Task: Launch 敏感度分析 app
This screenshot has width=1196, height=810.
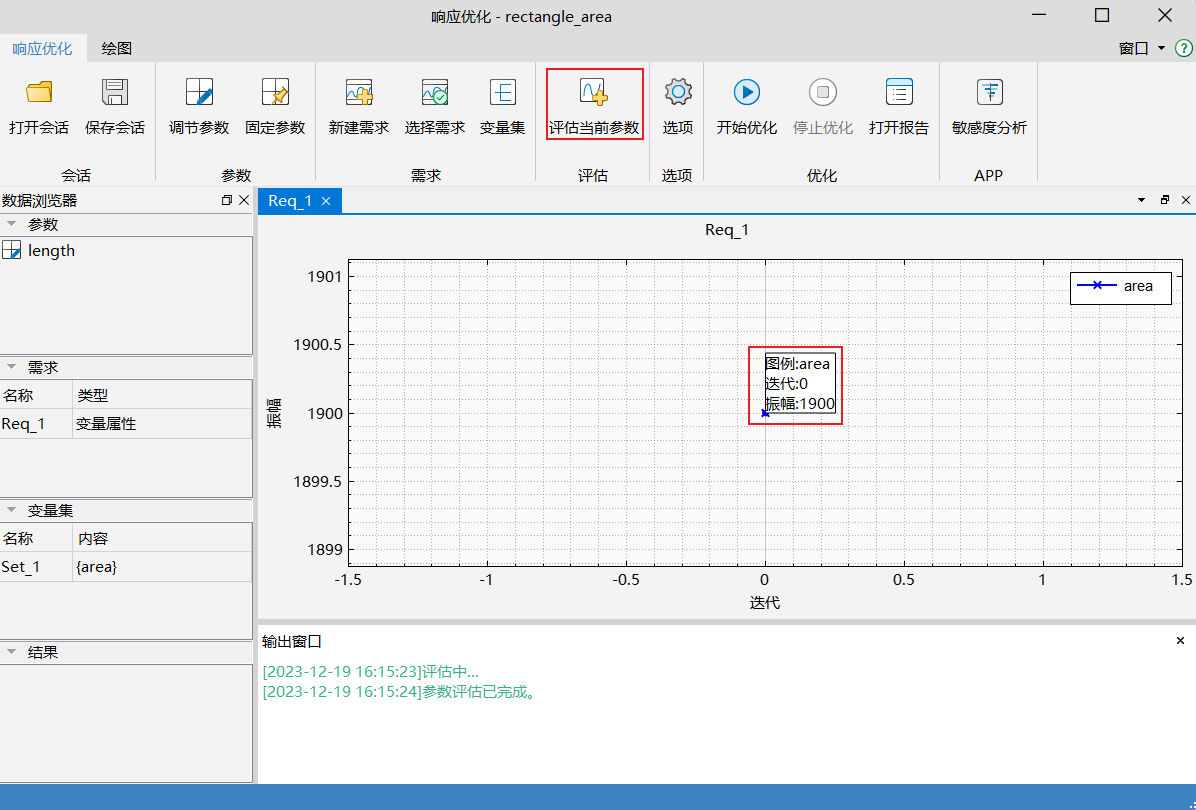Action: pos(989,93)
